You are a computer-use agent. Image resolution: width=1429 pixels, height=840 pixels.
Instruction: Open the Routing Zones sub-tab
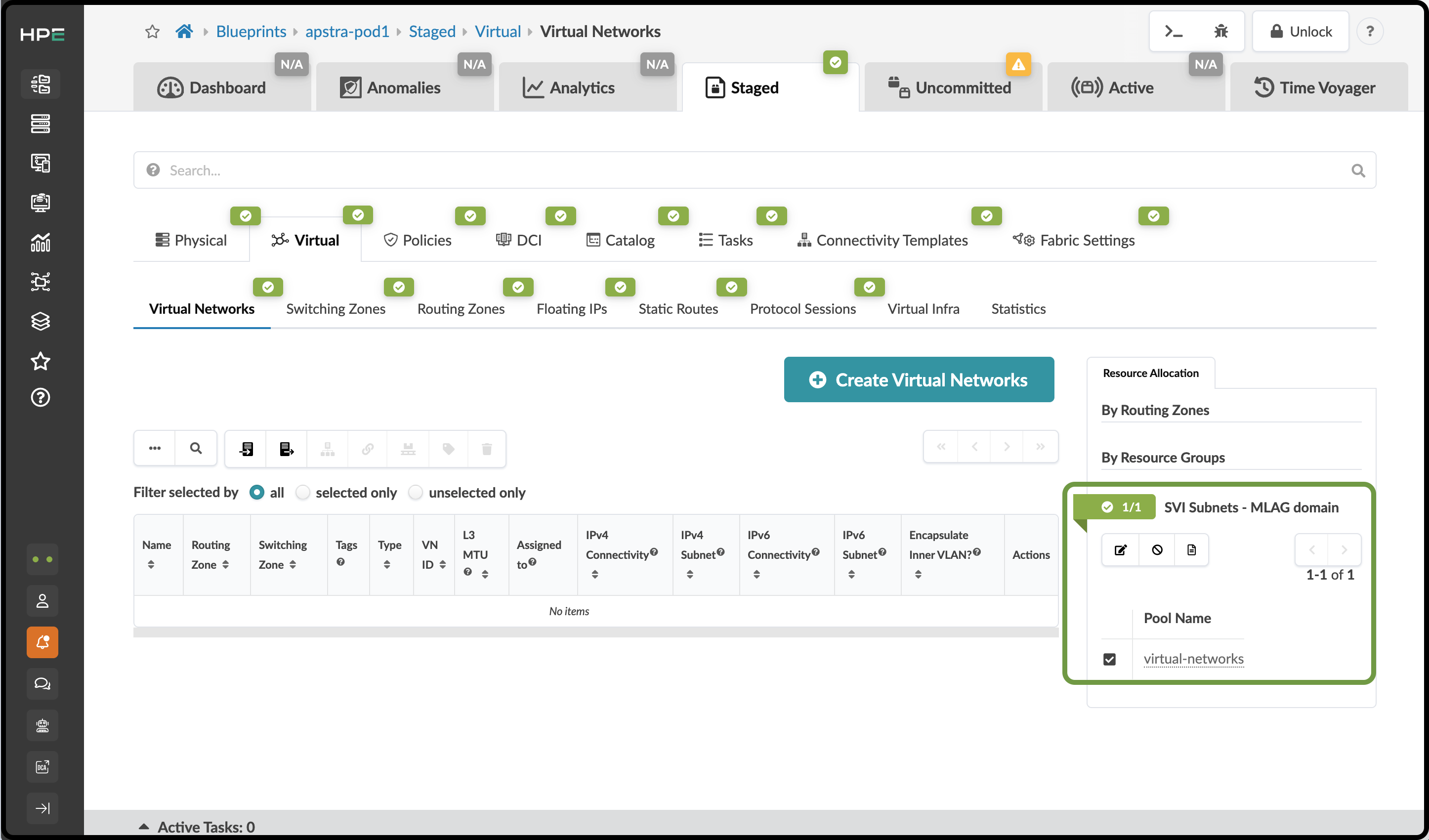pyautogui.click(x=461, y=308)
